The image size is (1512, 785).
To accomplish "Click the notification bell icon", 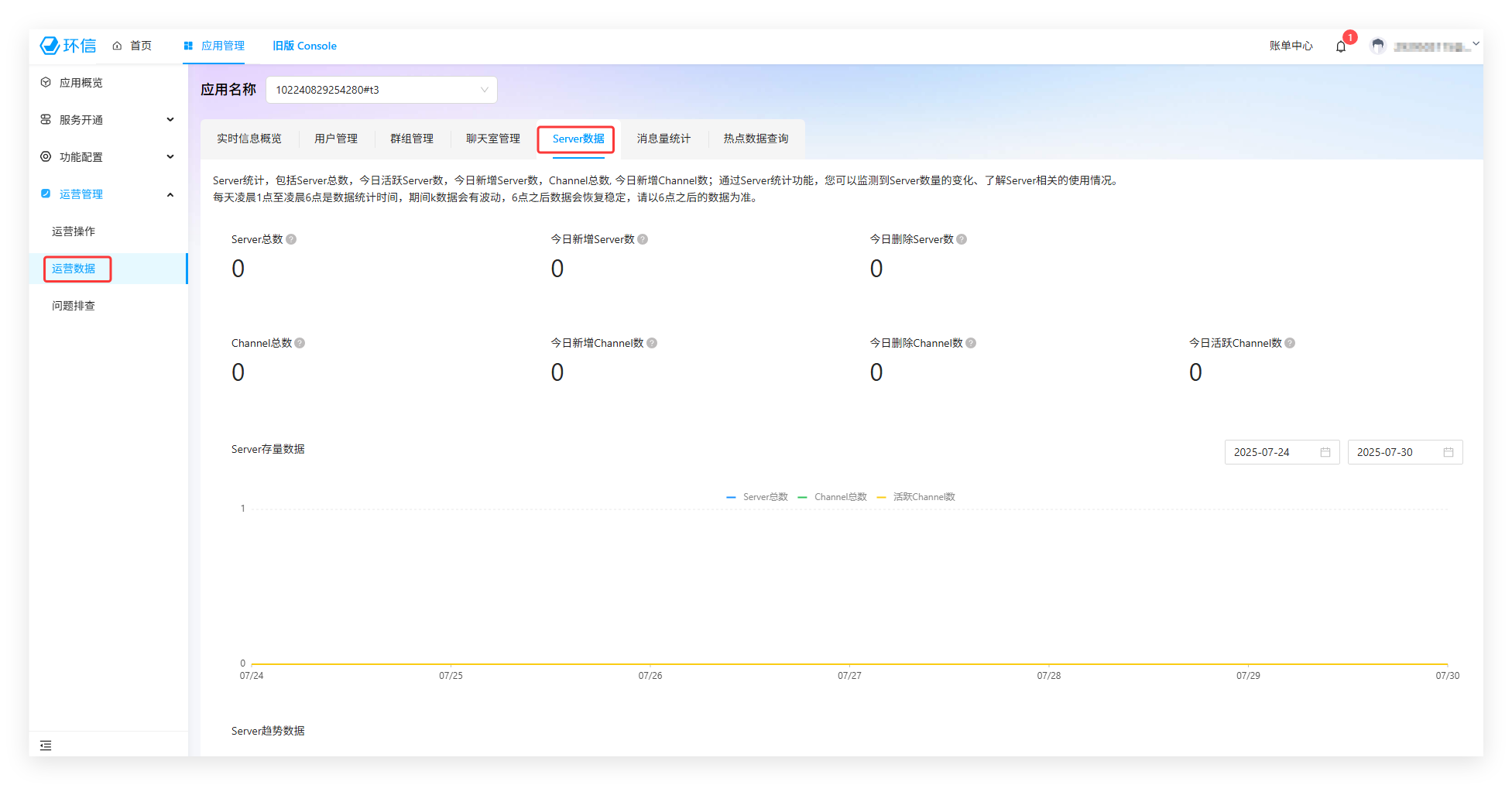I will pyautogui.click(x=1340, y=46).
